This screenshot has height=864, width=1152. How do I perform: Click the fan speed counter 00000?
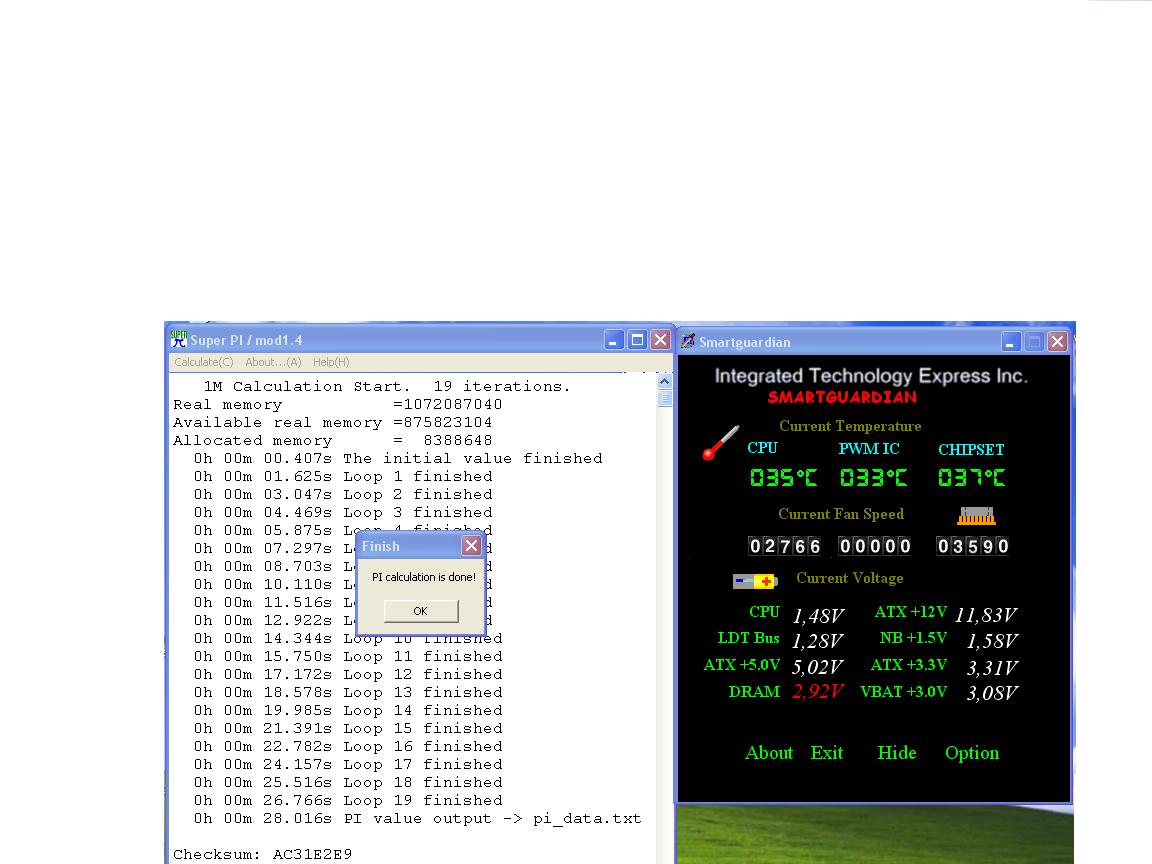tap(874, 546)
